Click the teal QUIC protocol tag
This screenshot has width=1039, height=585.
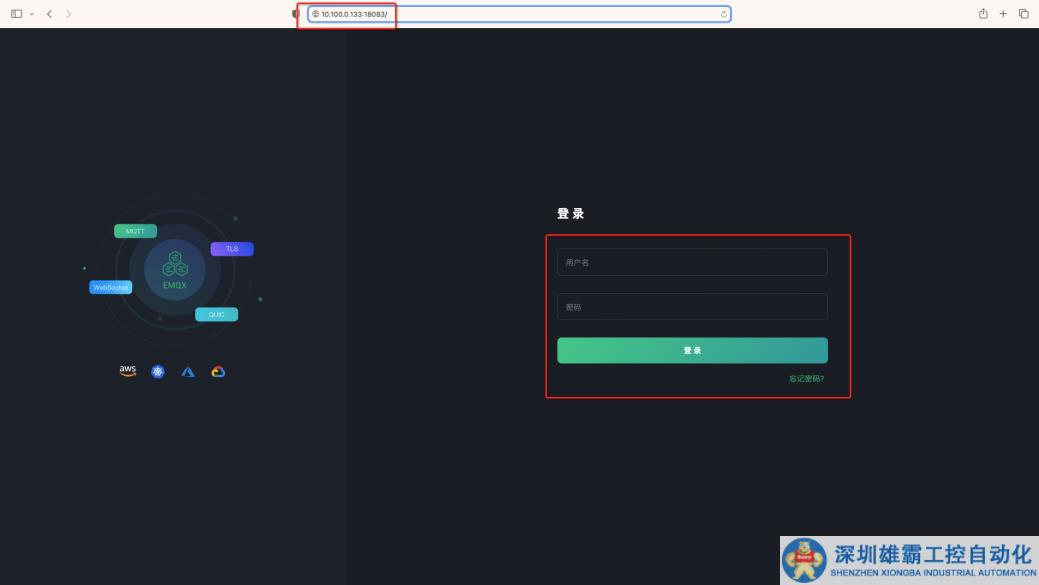point(216,314)
